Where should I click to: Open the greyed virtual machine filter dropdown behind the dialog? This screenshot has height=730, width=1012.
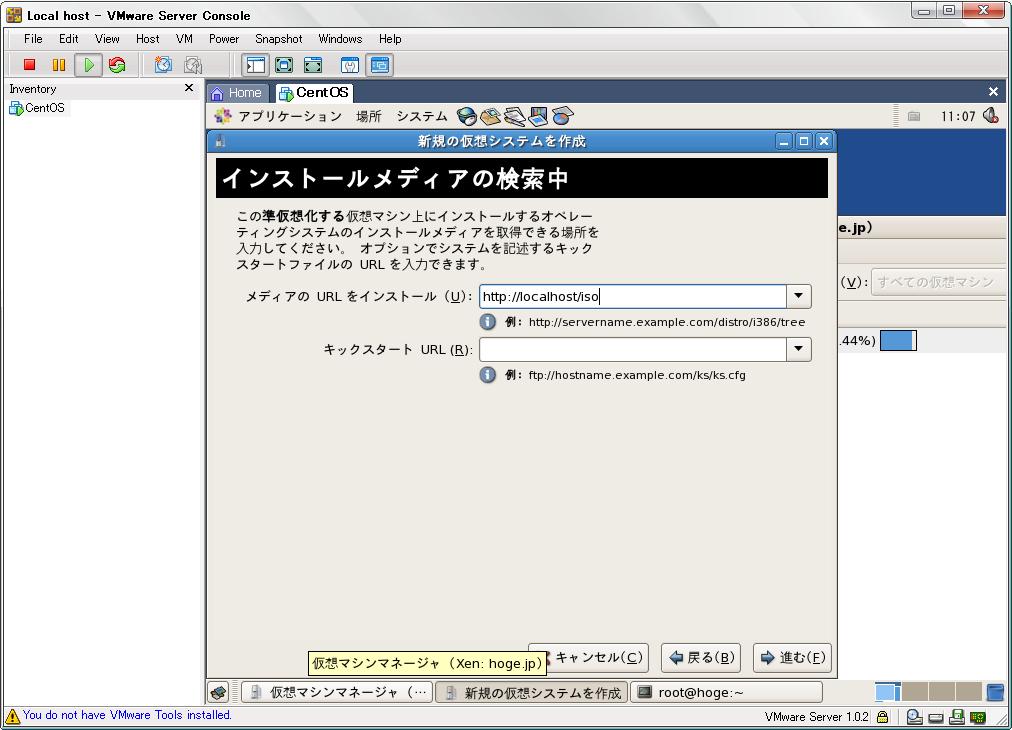pyautogui.click(x=938, y=282)
